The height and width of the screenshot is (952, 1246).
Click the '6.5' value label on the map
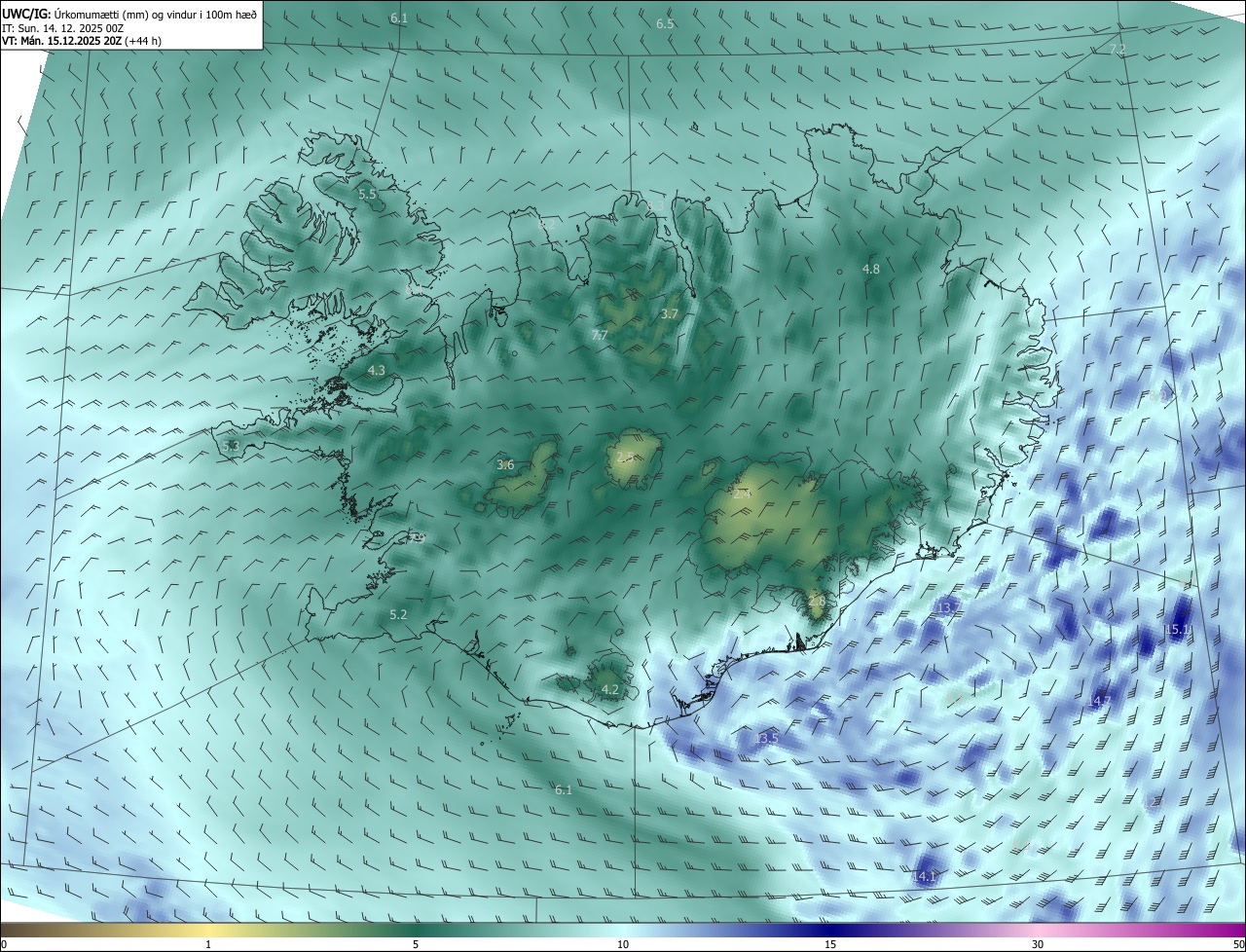665,23
